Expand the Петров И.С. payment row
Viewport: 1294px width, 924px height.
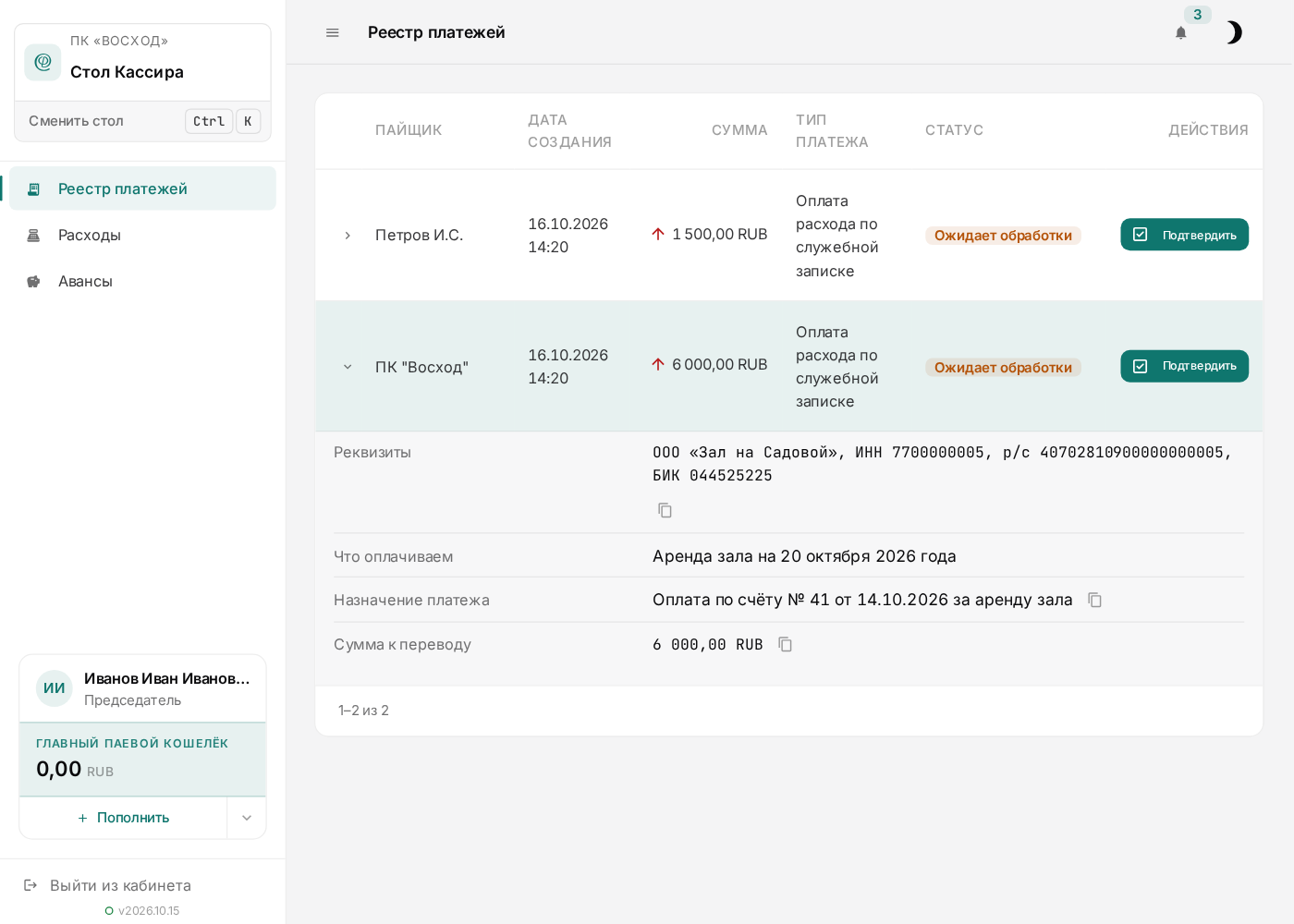[348, 236]
